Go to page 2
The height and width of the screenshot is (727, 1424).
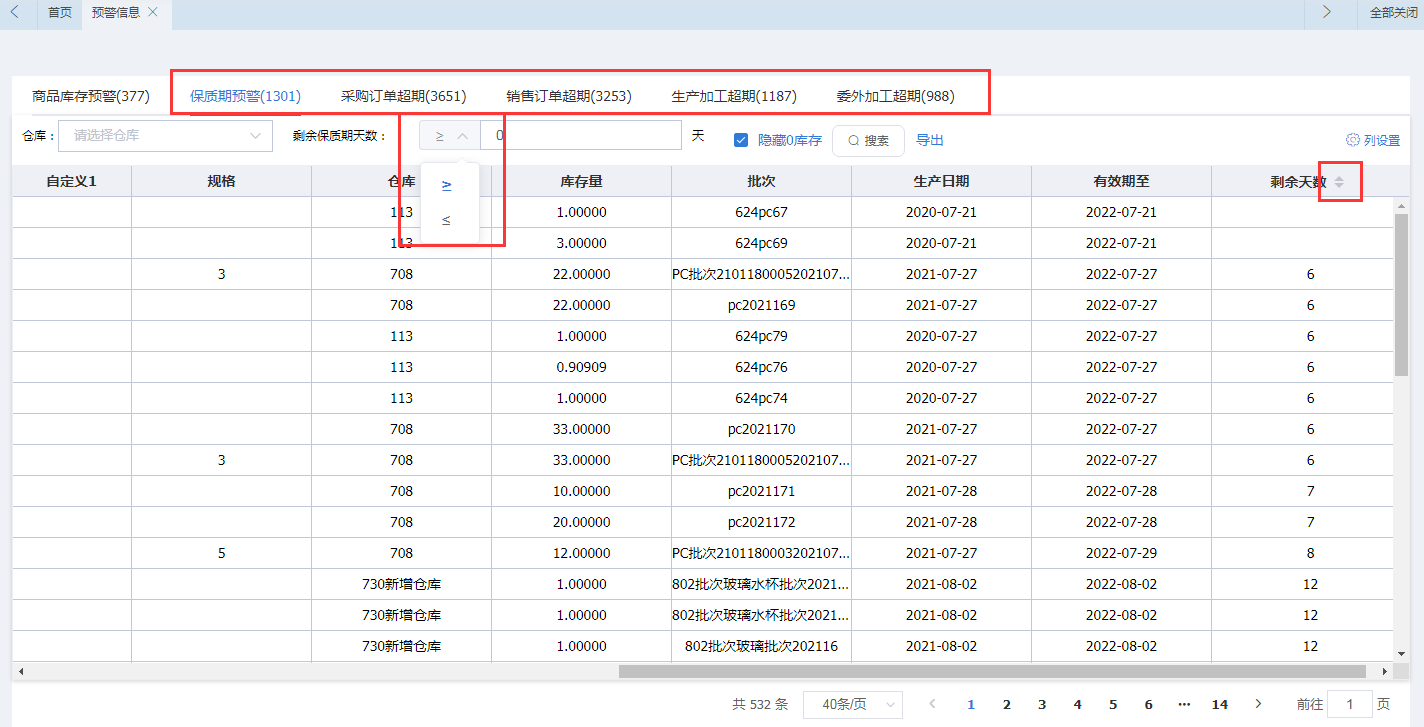pos(1007,705)
